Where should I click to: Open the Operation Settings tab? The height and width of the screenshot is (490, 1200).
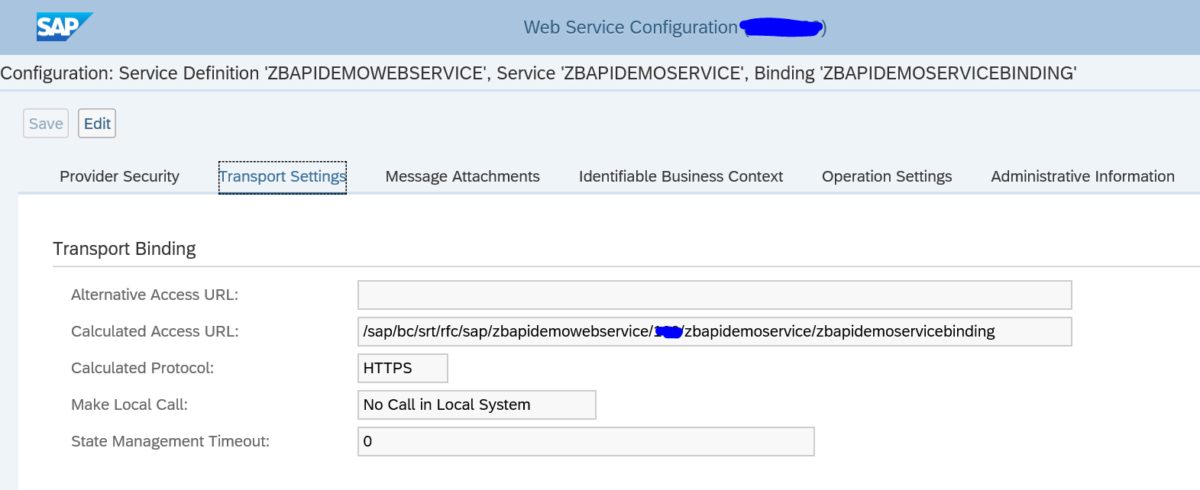tap(886, 177)
